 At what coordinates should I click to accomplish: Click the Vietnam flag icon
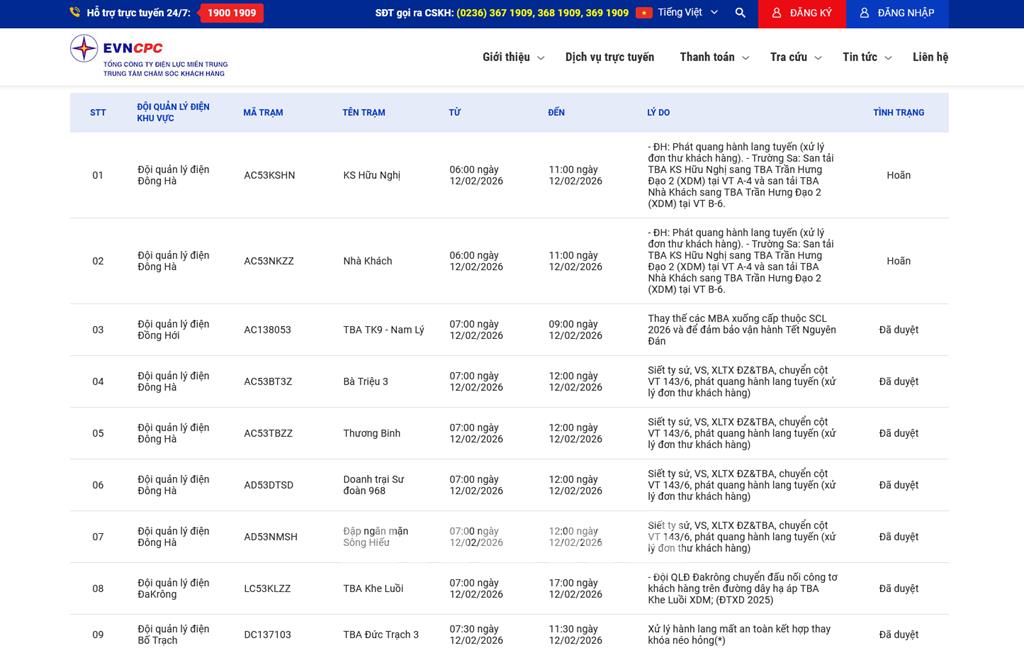point(644,13)
